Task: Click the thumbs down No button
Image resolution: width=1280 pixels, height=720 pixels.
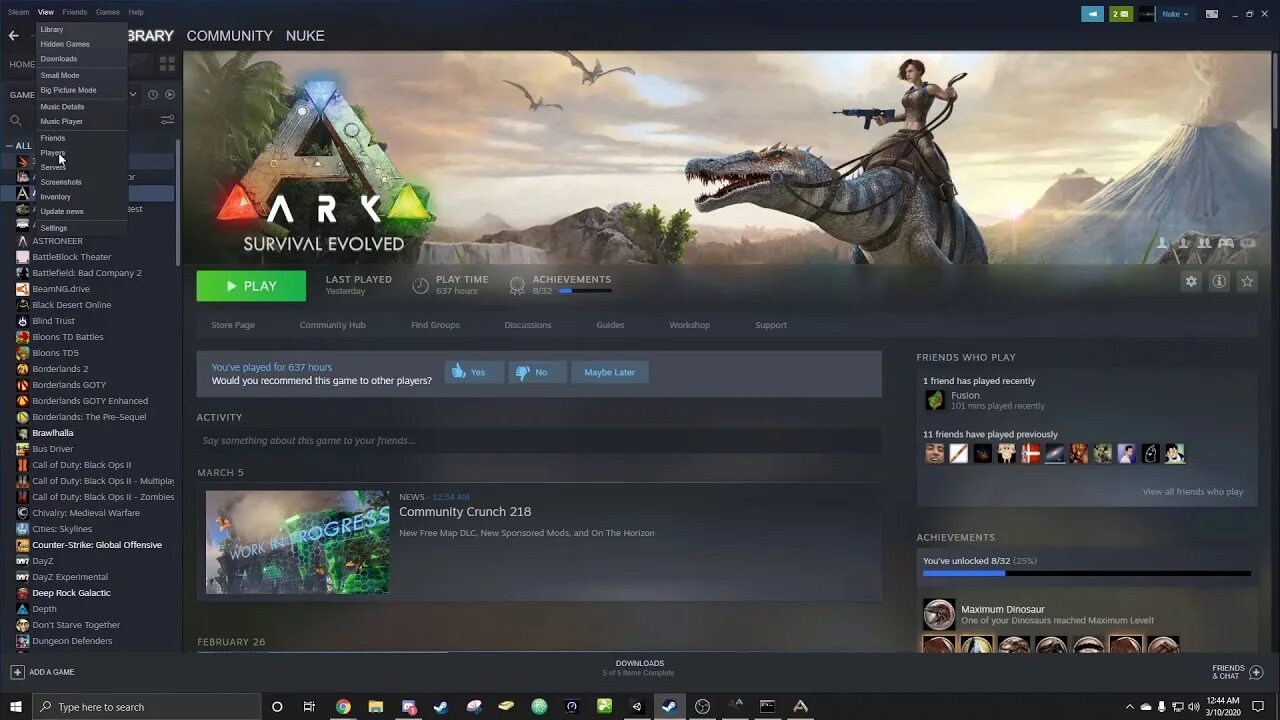Action: (537, 372)
